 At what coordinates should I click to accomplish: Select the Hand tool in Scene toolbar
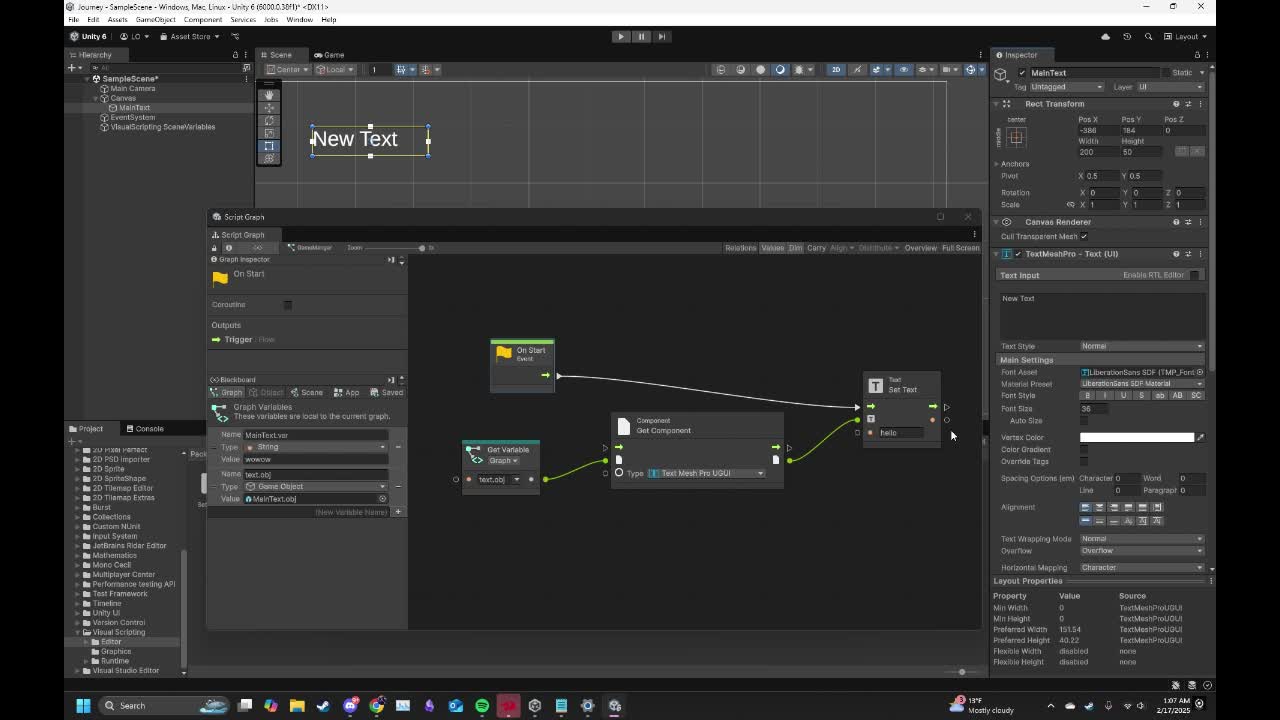pos(268,95)
